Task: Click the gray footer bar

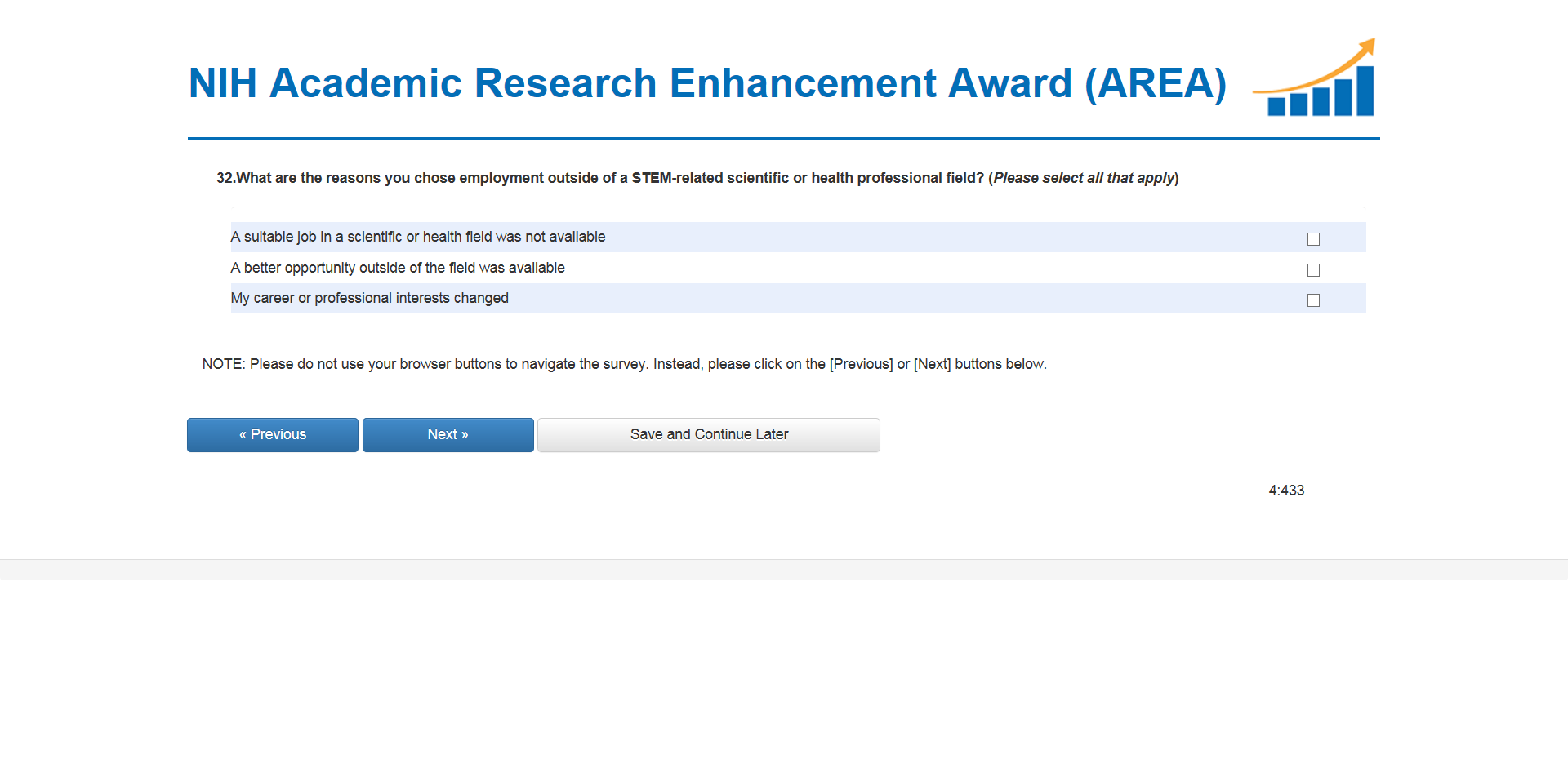Action: click(x=784, y=570)
